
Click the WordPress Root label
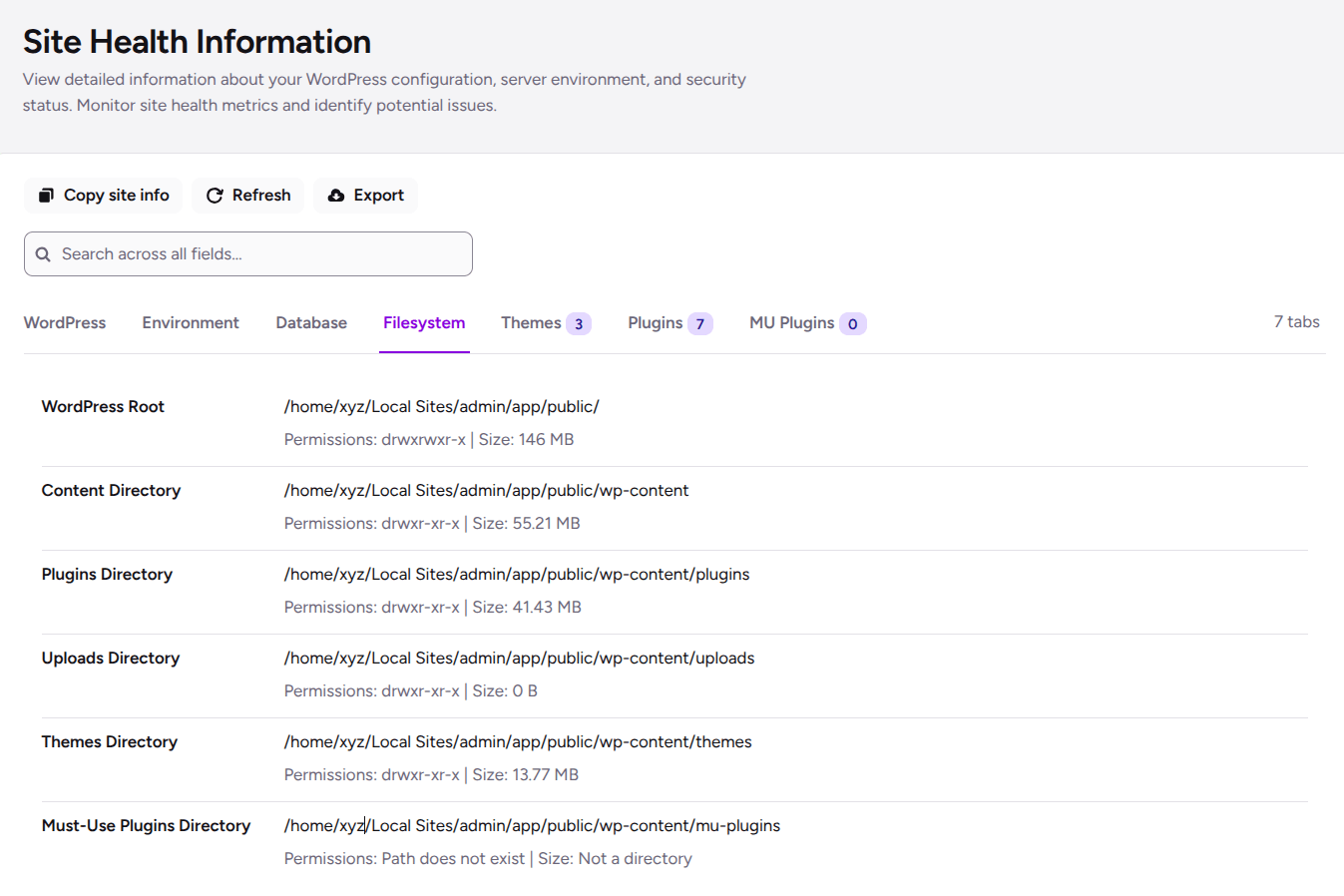(x=103, y=407)
